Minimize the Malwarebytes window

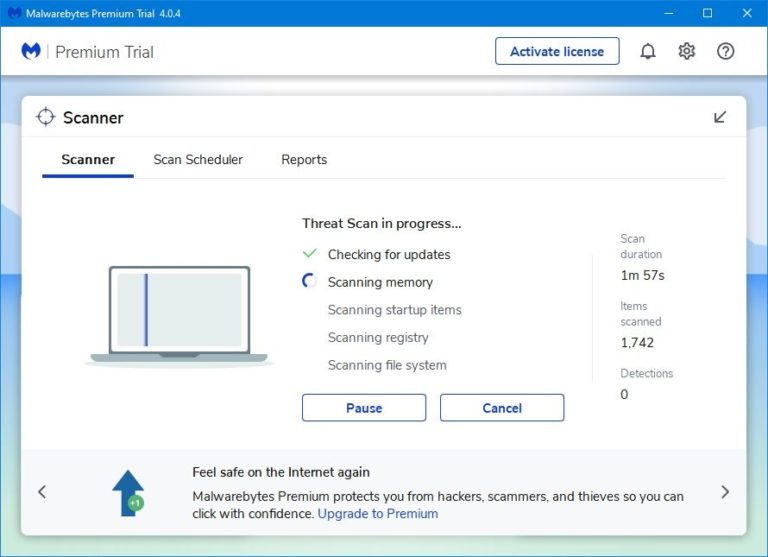click(x=669, y=13)
